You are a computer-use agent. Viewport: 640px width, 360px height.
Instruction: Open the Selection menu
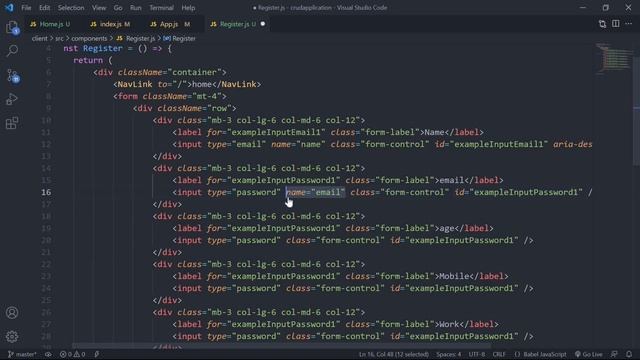[71, 8]
